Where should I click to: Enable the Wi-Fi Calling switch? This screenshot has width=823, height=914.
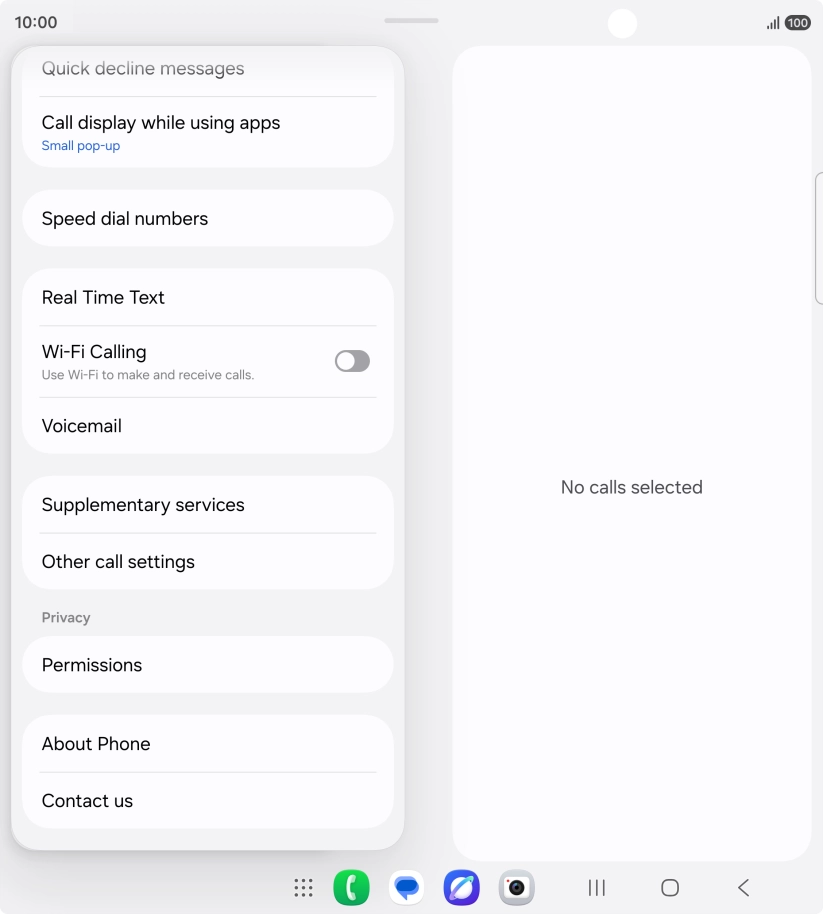coord(352,361)
